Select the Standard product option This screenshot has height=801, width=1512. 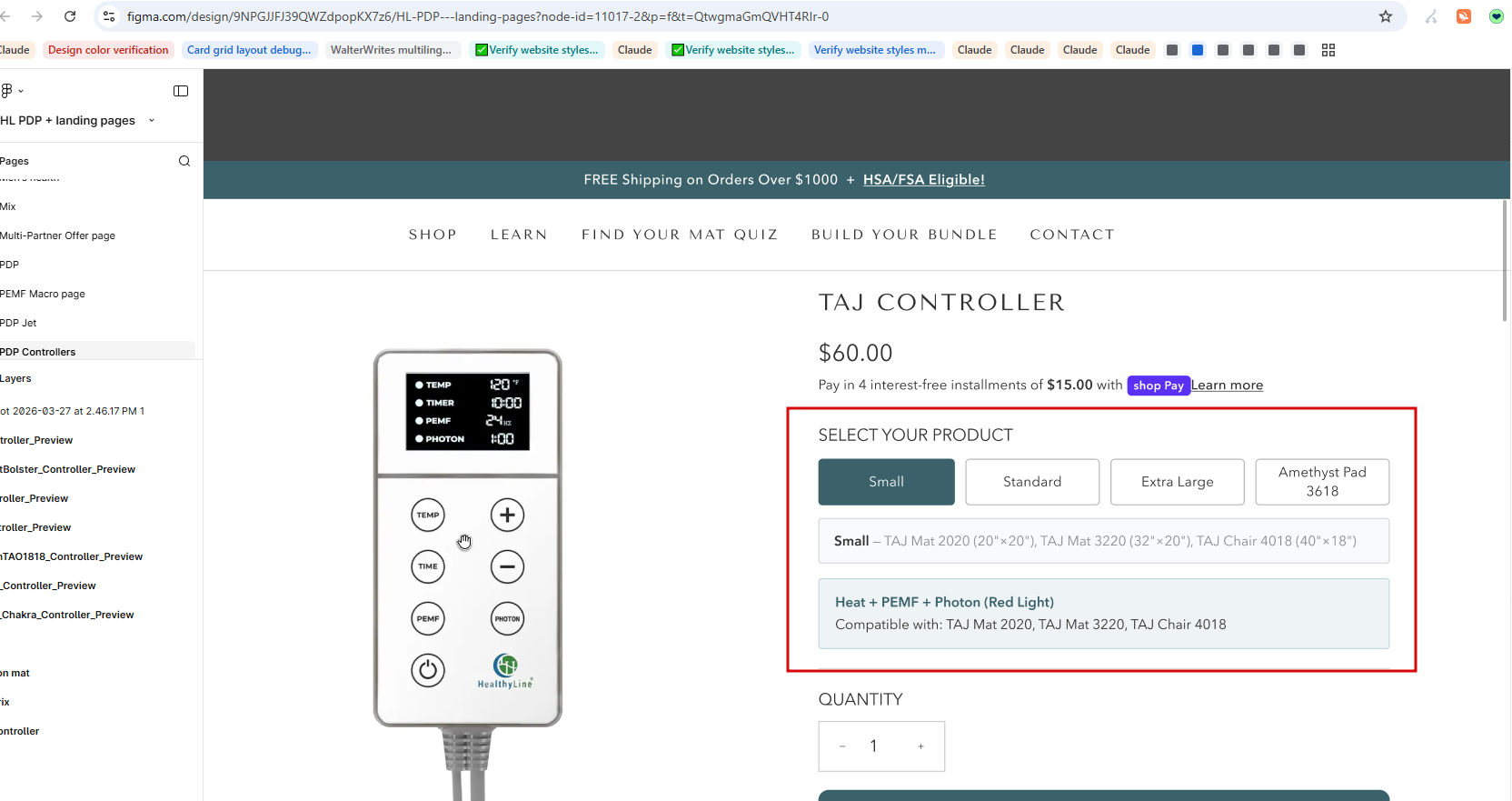(x=1032, y=482)
